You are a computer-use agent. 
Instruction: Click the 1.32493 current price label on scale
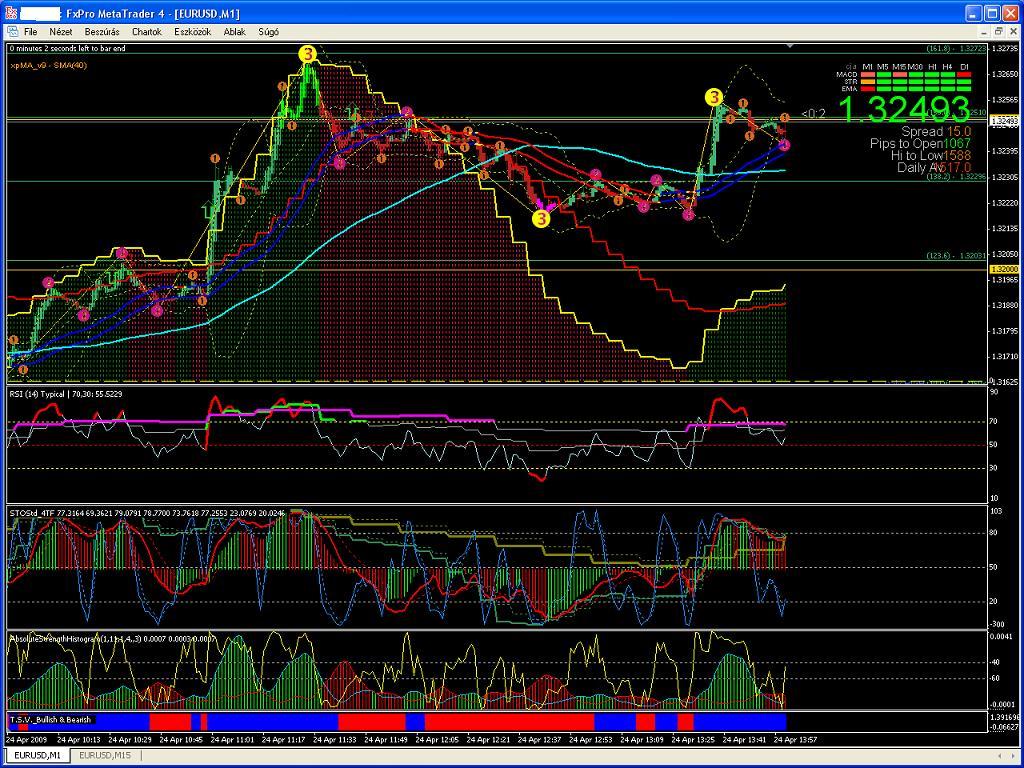pos(1003,121)
